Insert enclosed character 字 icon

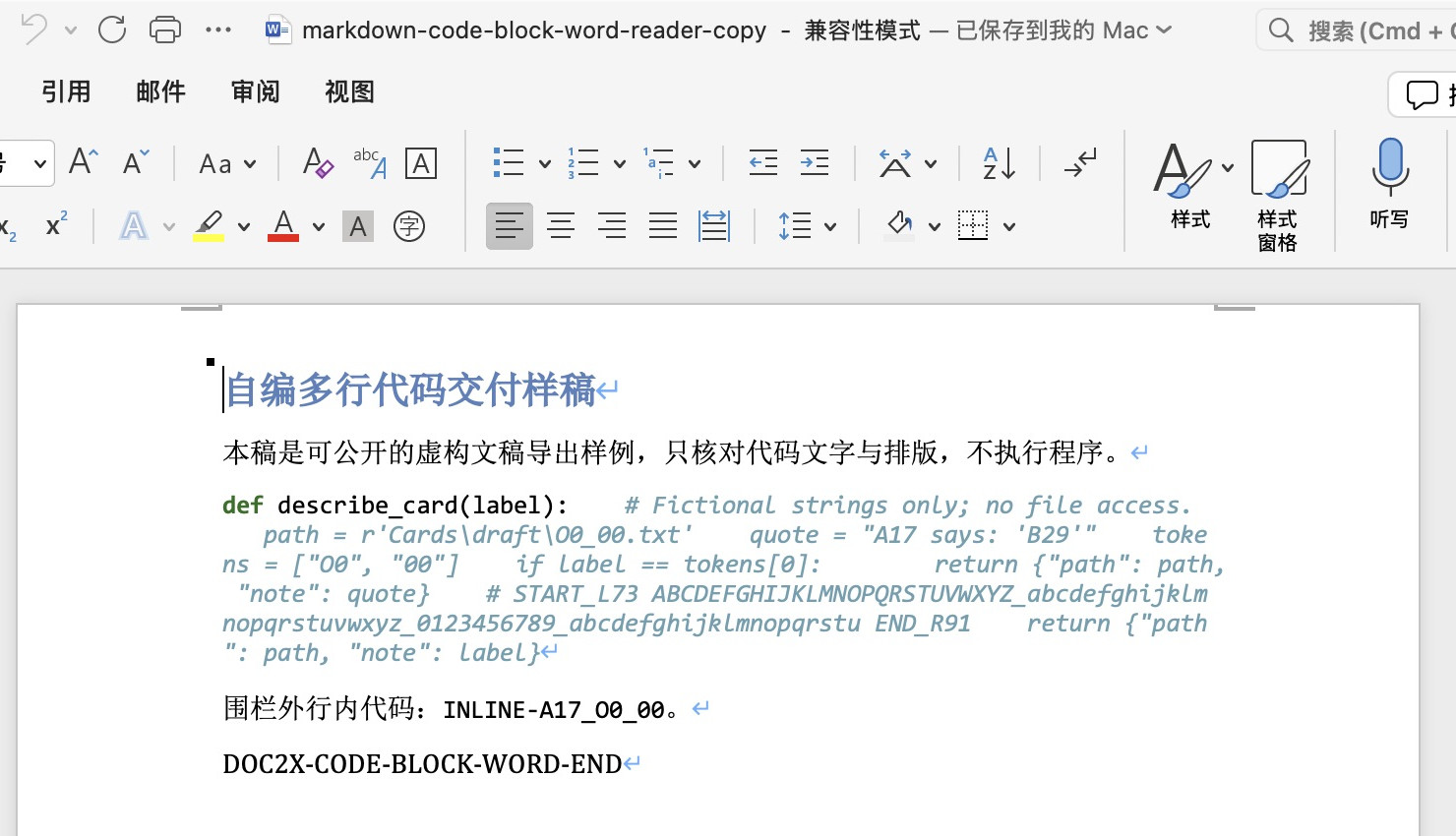click(x=409, y=226)
